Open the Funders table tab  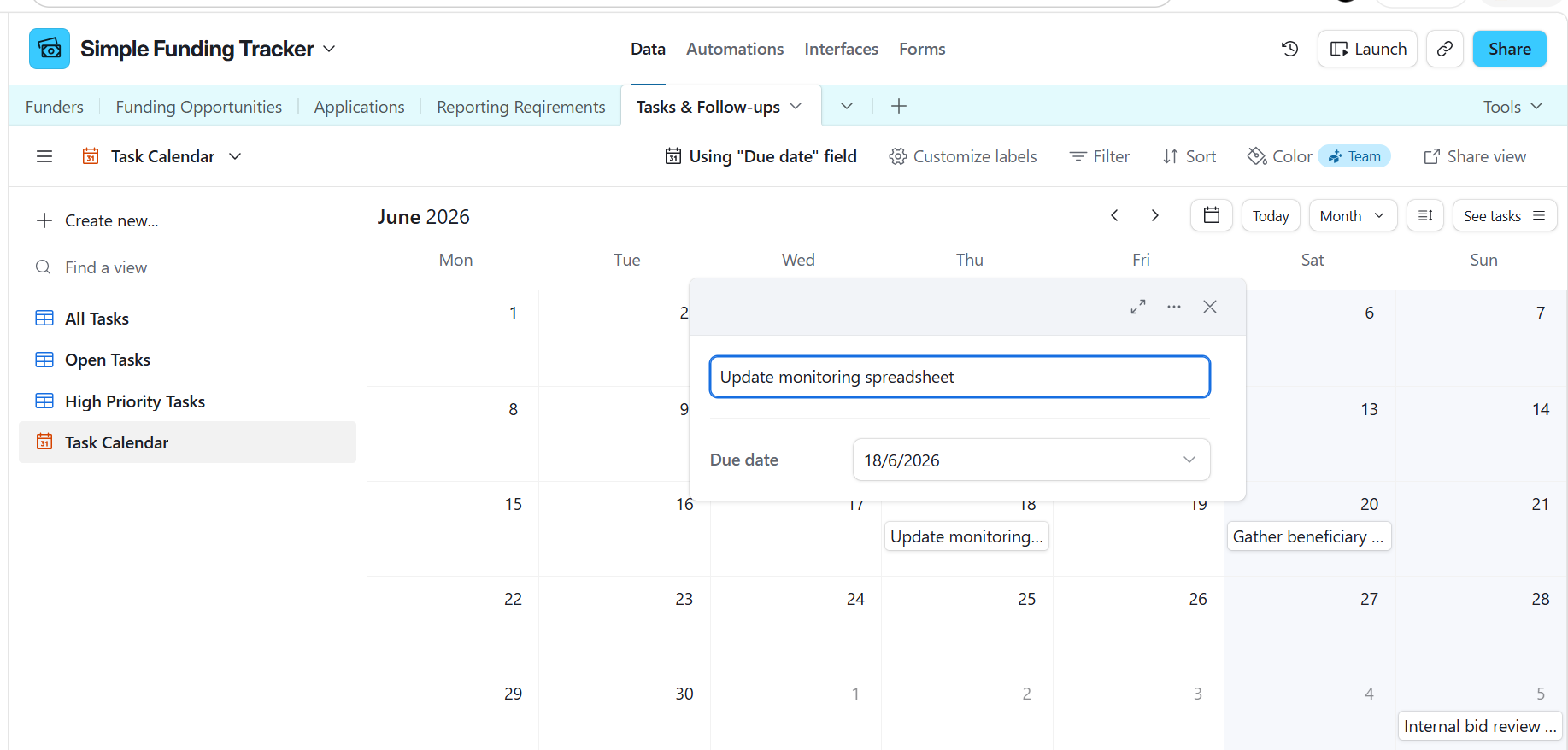(55, 106)
